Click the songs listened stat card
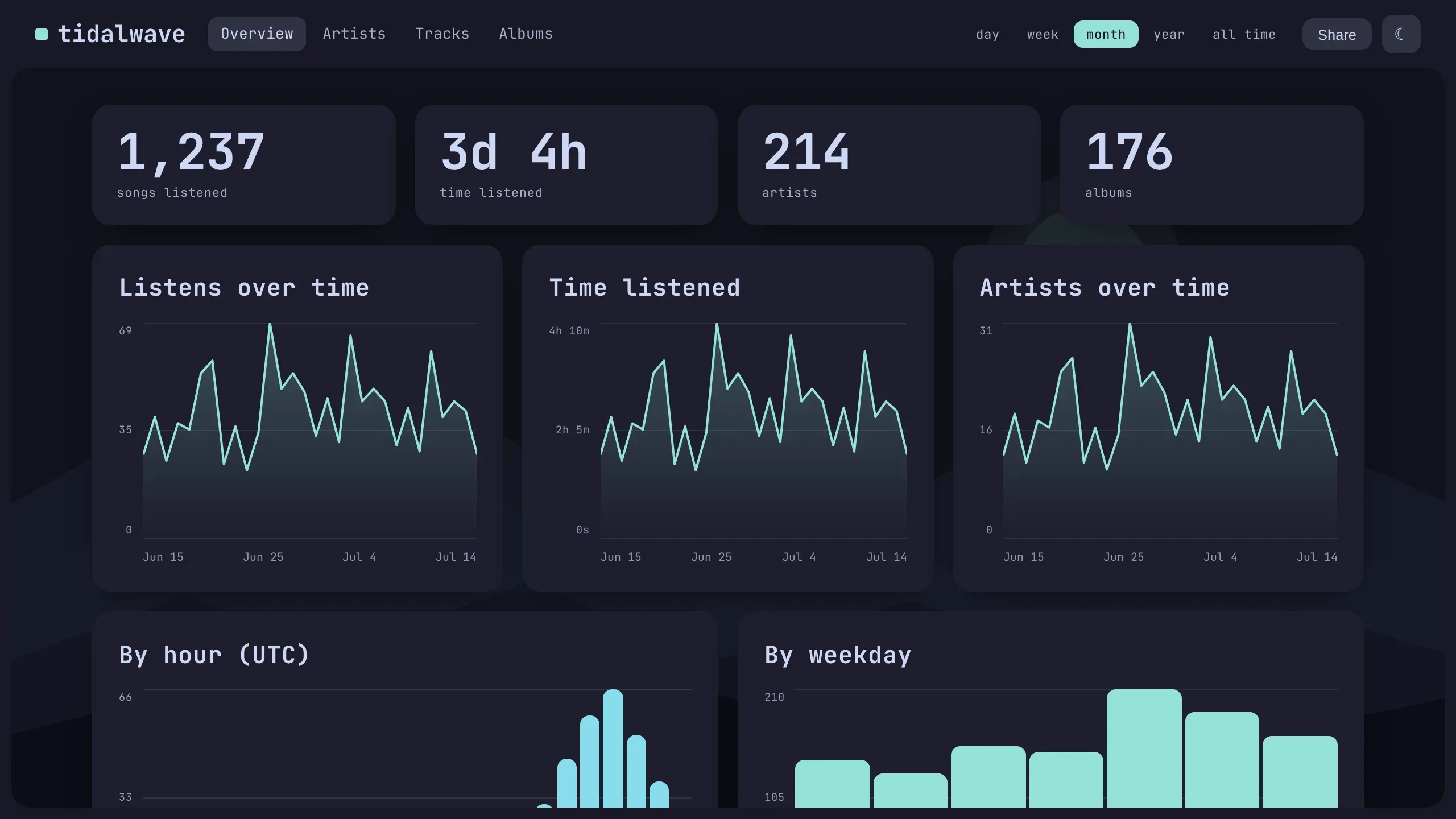This screenshot has height=819, width=1456. (x=244, y=164)
